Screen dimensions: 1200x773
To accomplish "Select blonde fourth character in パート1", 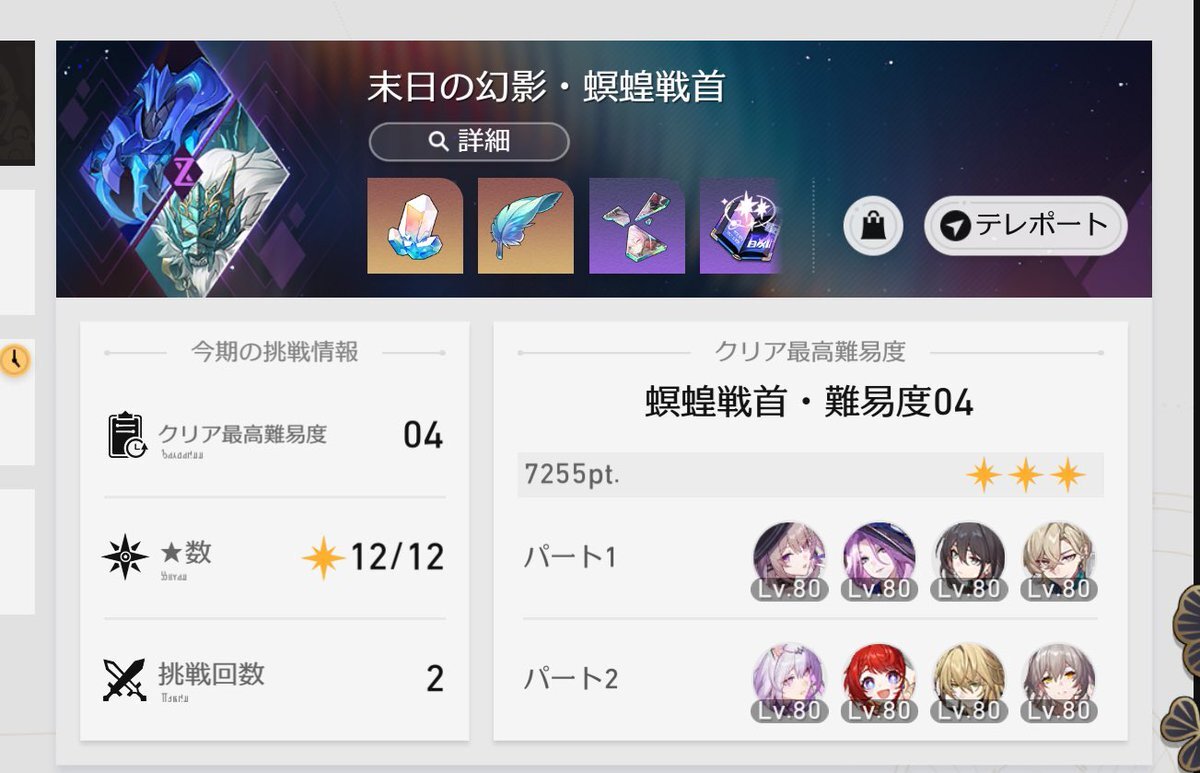I will pyautogui.click(x=1060, y=560).
